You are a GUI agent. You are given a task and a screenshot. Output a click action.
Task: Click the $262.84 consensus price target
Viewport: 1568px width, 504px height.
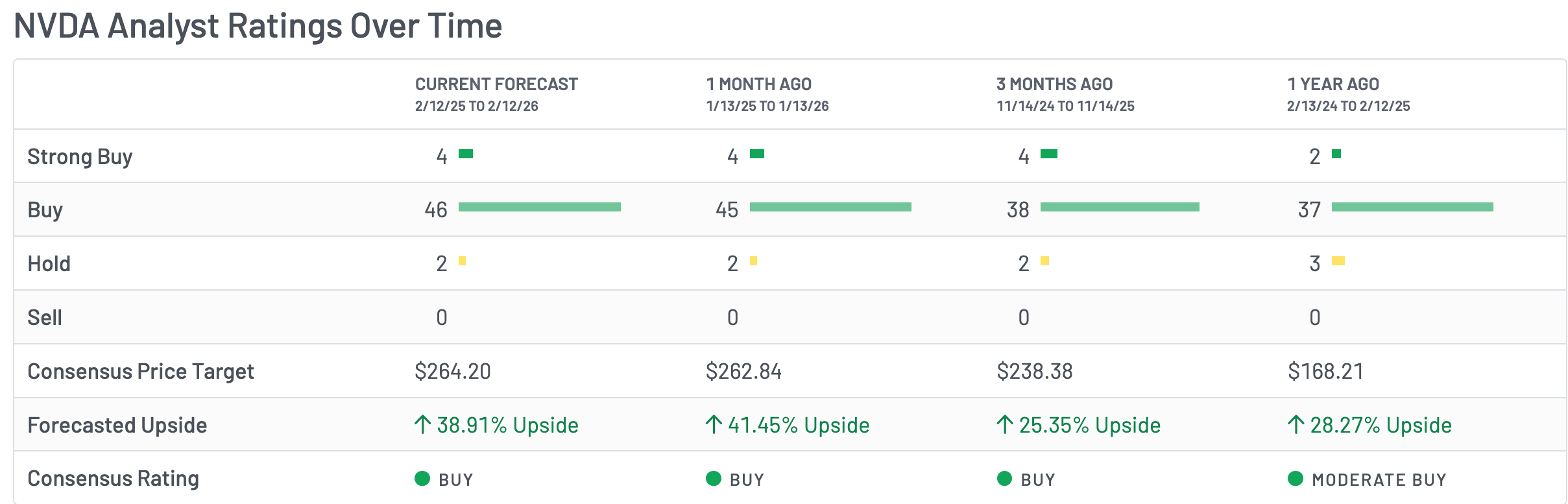click(x=744, y=372)
